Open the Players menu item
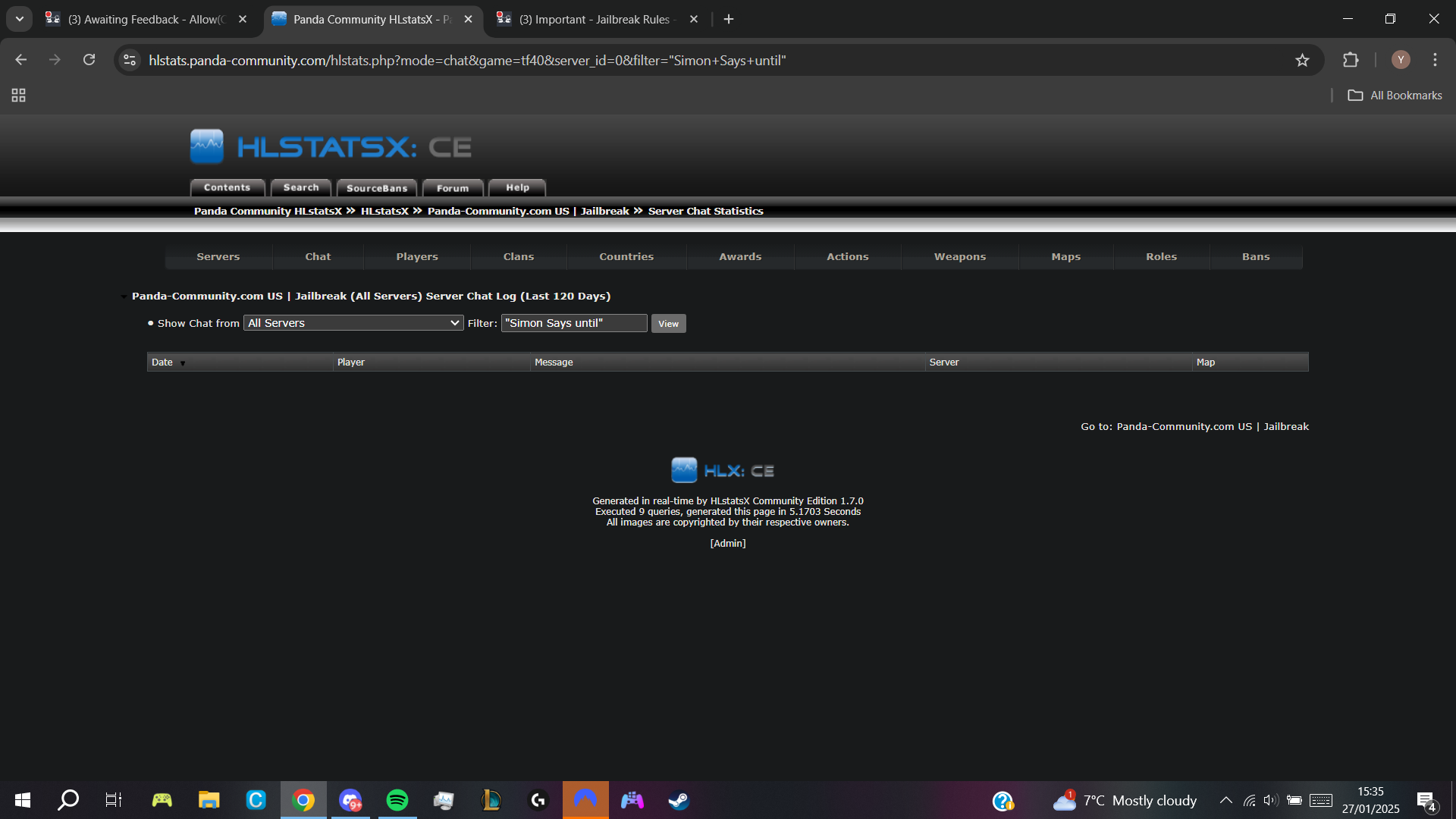The width and height of the screenshot is (1456, 819). 417,257
